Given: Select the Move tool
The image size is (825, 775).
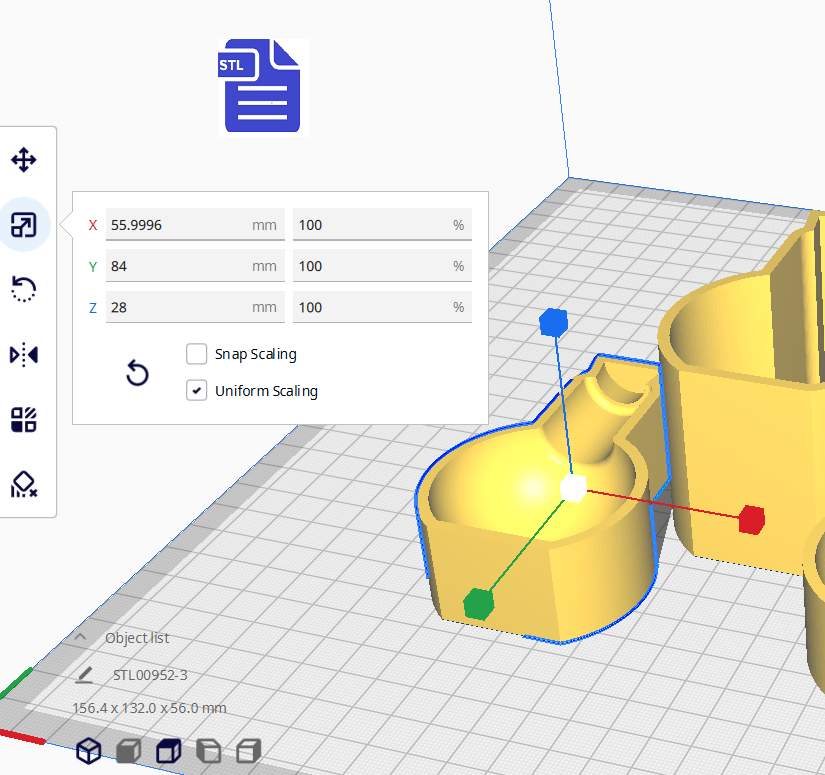Looking at the screenshot, I should [x=24, y=160].
